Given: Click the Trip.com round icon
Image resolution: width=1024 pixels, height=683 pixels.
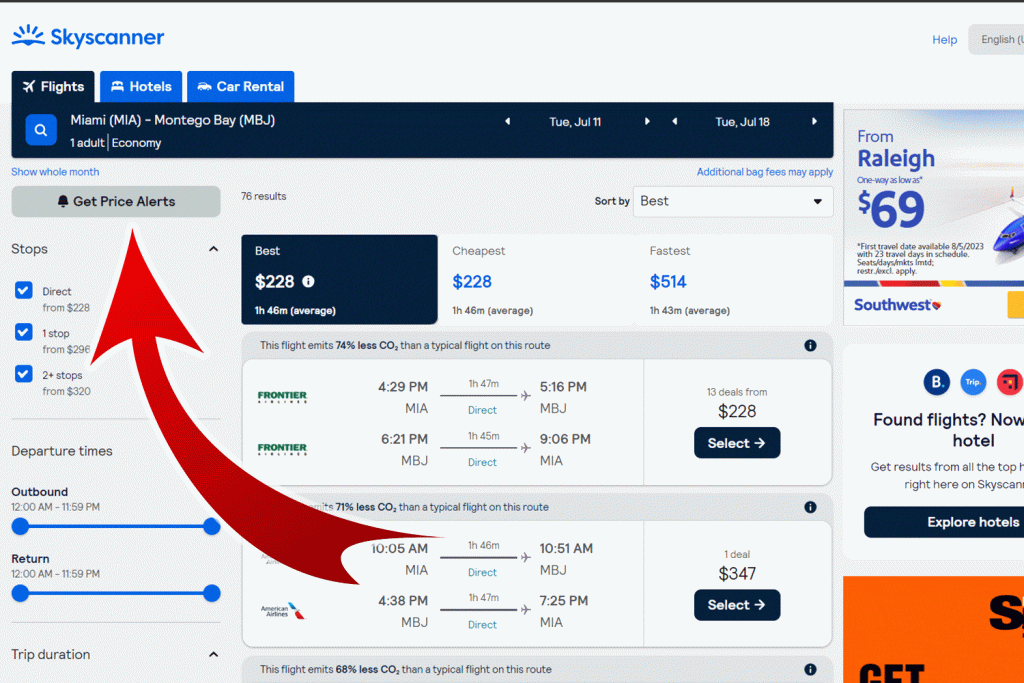Looking at the screenshot, I should coord(973,382).
